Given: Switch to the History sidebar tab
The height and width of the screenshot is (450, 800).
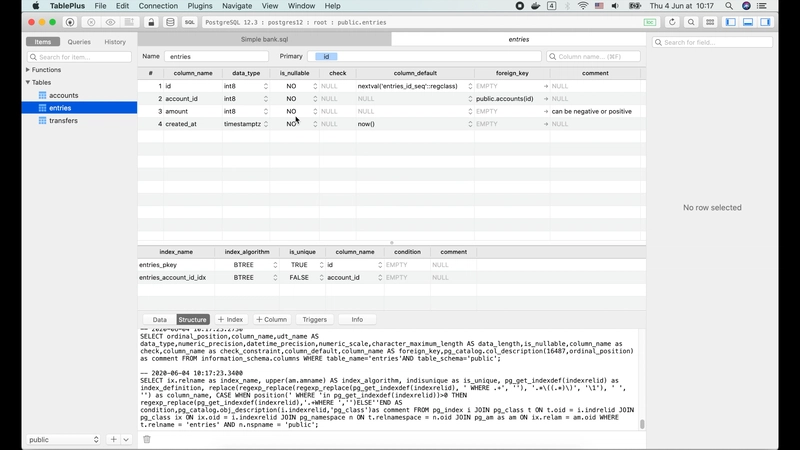Looking at the screenshot, I should click(x=115, y=42).
